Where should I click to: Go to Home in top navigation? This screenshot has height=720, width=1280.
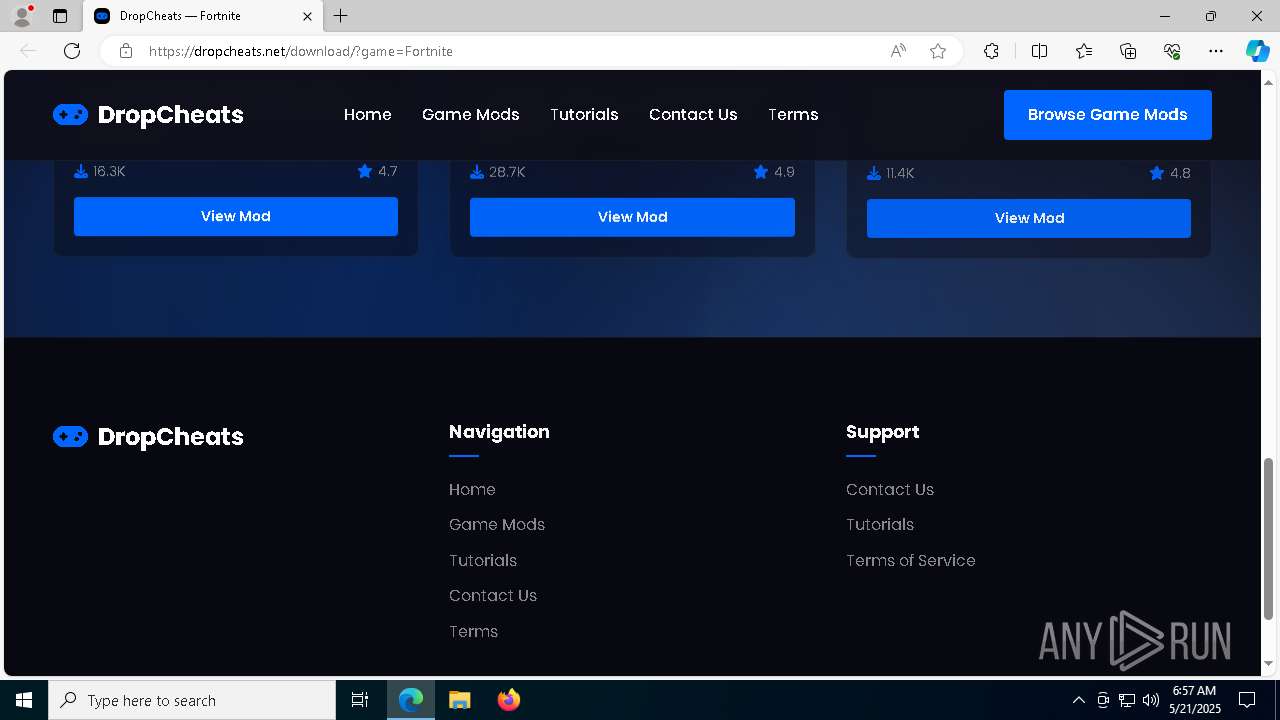coord(368,115)
